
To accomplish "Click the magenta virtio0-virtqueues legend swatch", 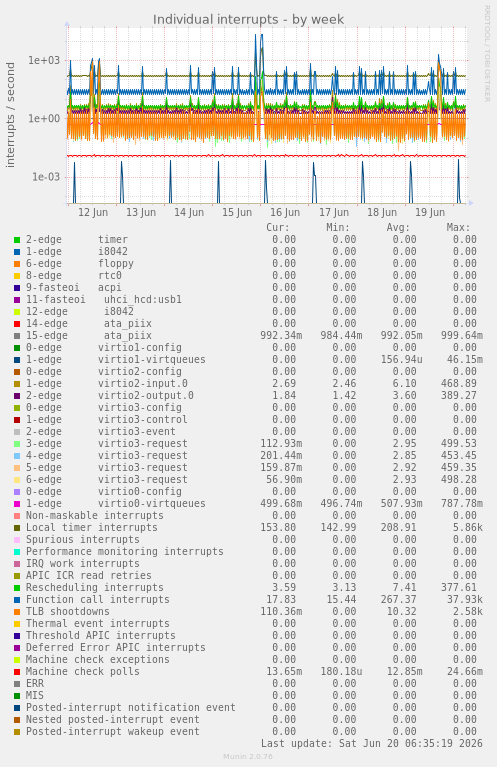I will (x=17, y=504).
